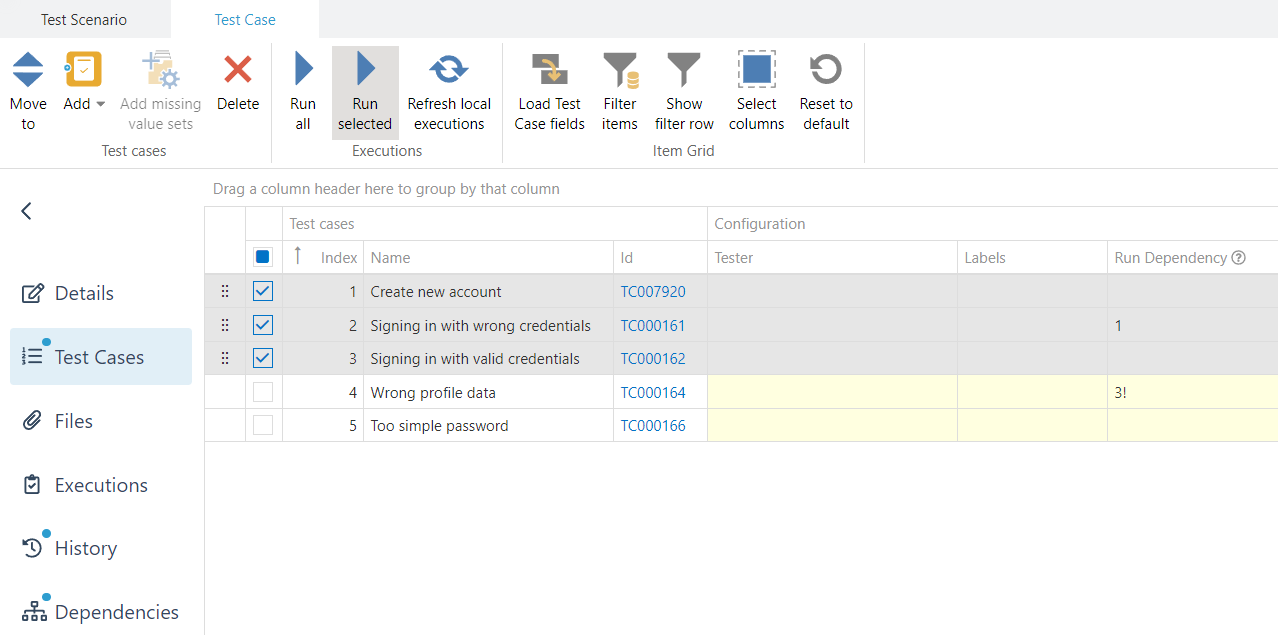The width and height of the screenshot is (1278, 635).
Task: Uncheck the Create new account row
Action: pyautogui.click(x=263, y=292)
